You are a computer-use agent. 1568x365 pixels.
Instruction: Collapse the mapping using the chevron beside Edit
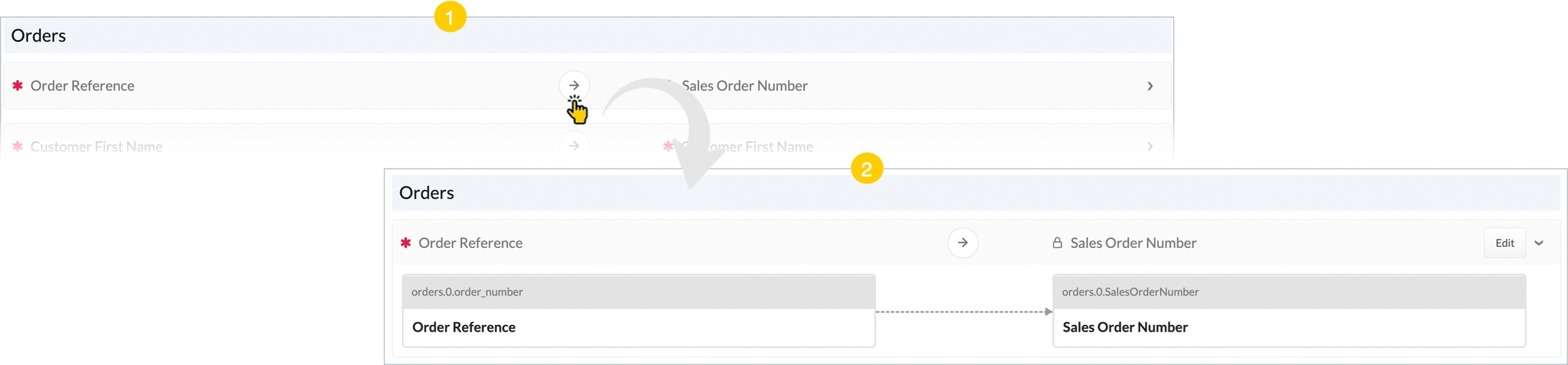point(1539,243)
